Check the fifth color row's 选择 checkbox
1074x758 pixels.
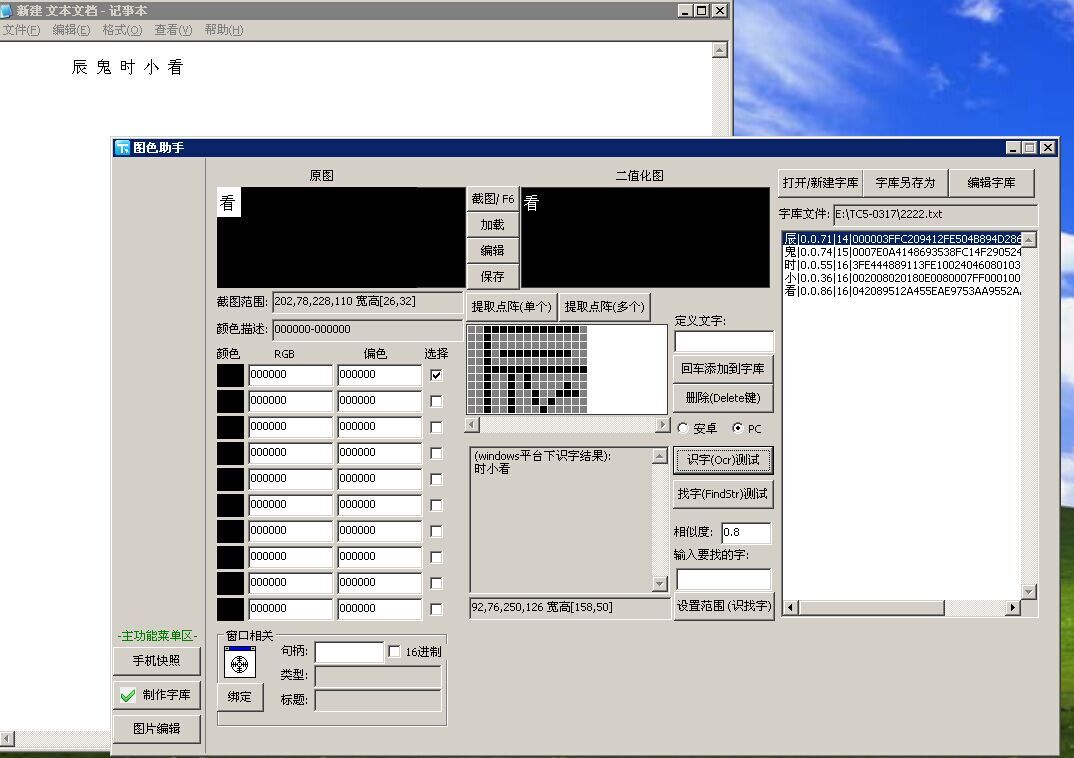tap(436, 479)
